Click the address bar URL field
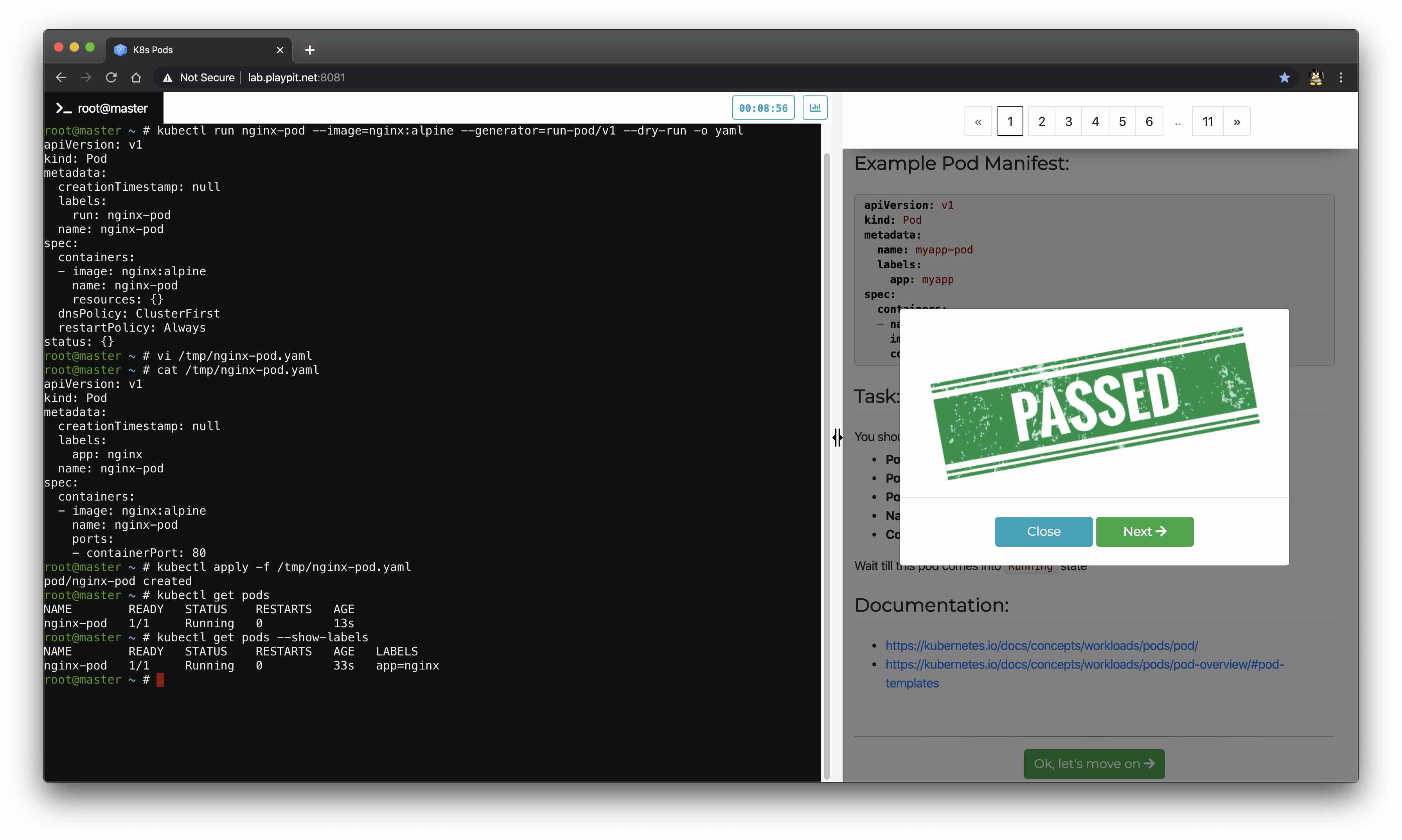Screen dimensions: 1402x840 click(x=296, y=77)
